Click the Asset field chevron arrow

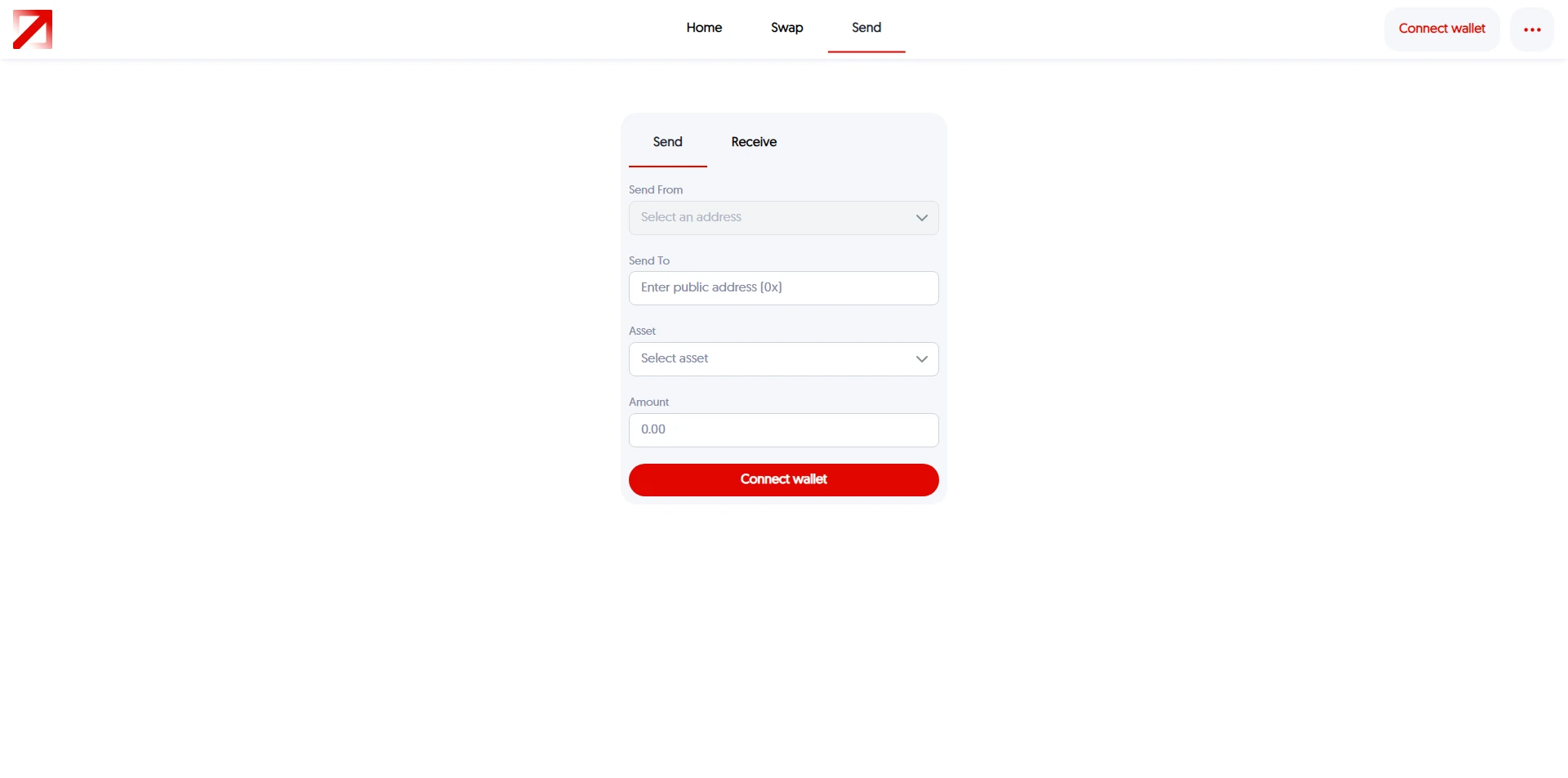click(921, 359)
